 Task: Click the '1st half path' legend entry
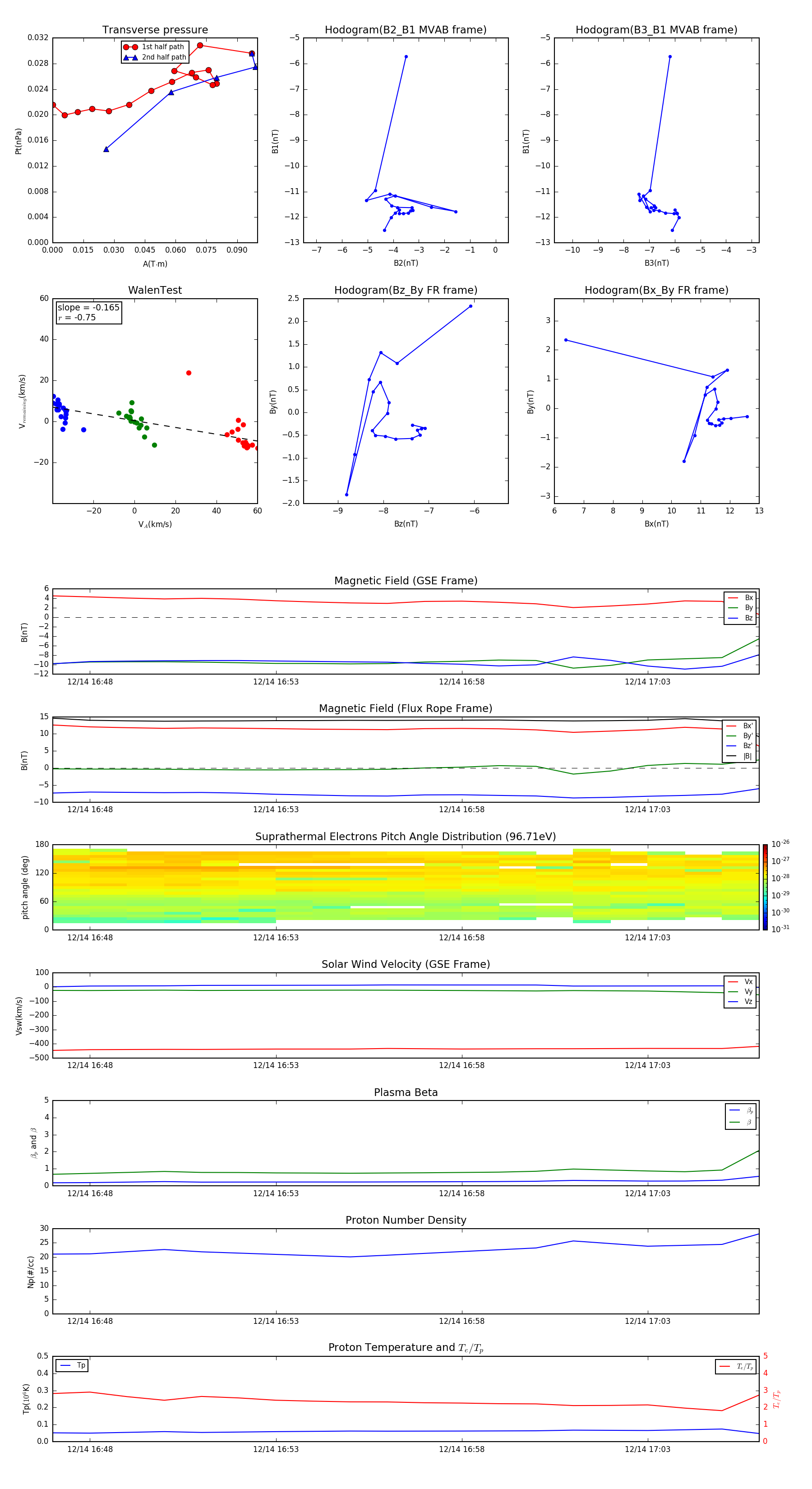tap(154, 47)
